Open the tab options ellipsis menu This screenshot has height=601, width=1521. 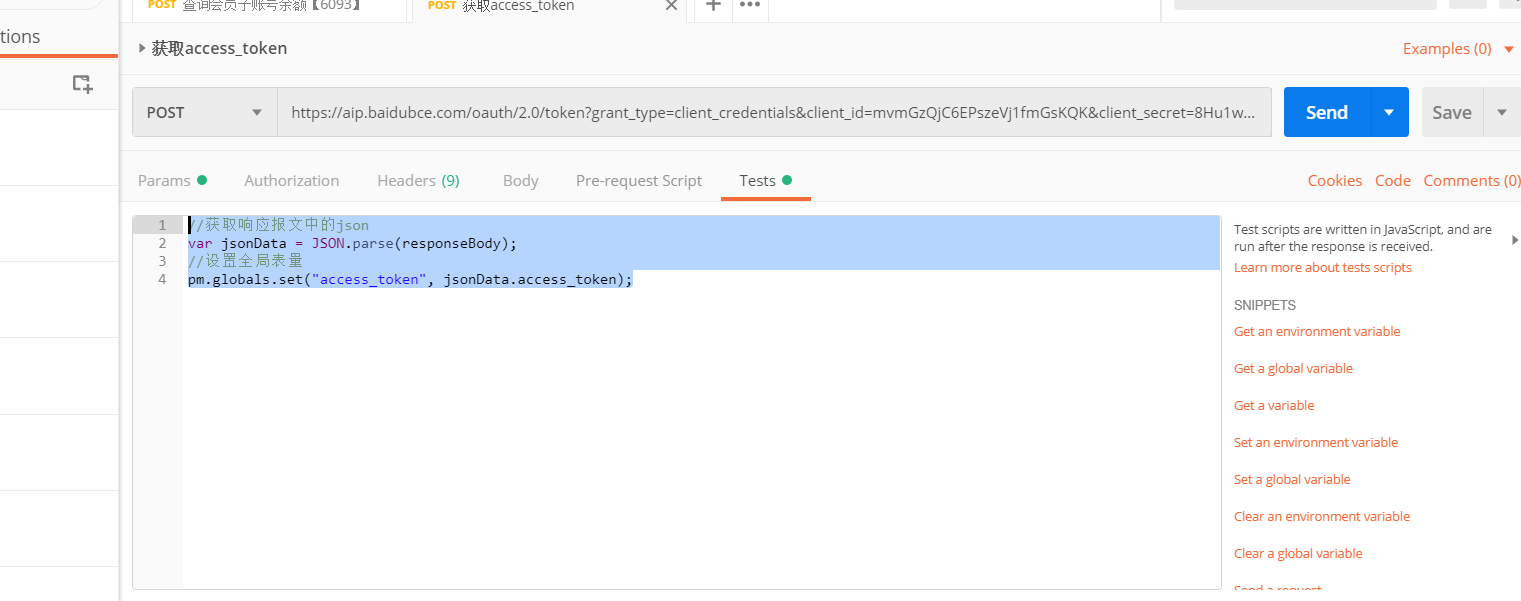pos(749,5)
